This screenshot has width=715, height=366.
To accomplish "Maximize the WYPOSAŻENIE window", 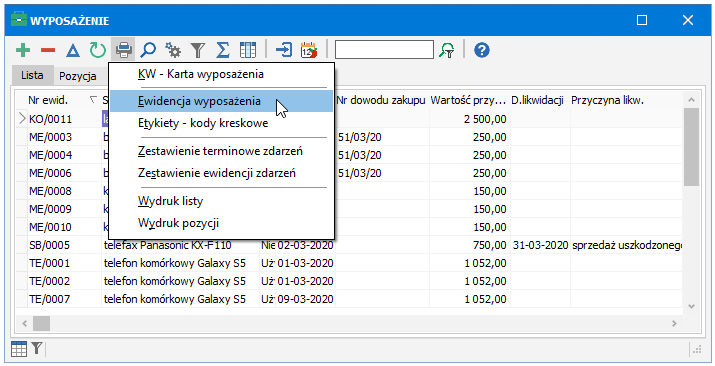I will tap(642, 20).
